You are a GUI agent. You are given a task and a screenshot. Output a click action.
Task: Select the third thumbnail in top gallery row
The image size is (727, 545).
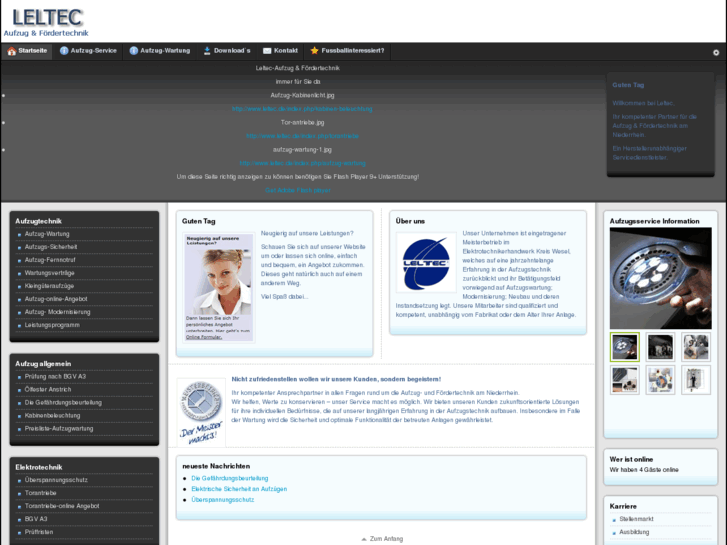(x=696, y=347)
